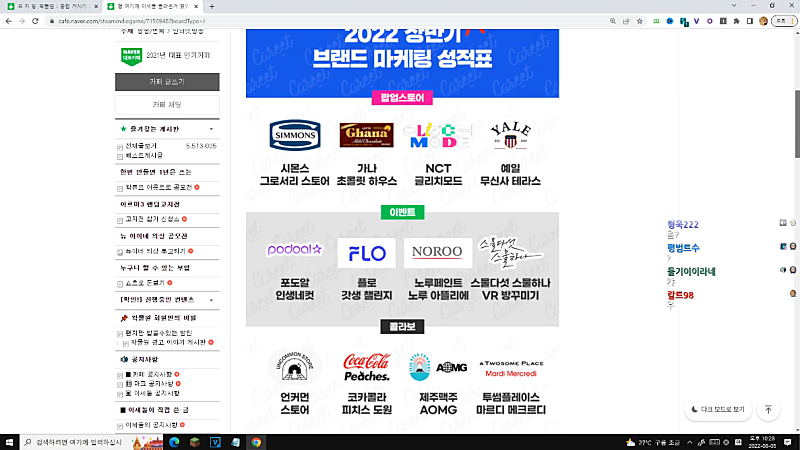The width and height of the screenshot is (800, 450).
Task: Click the Yale logo image
Action: click(510, 135)
